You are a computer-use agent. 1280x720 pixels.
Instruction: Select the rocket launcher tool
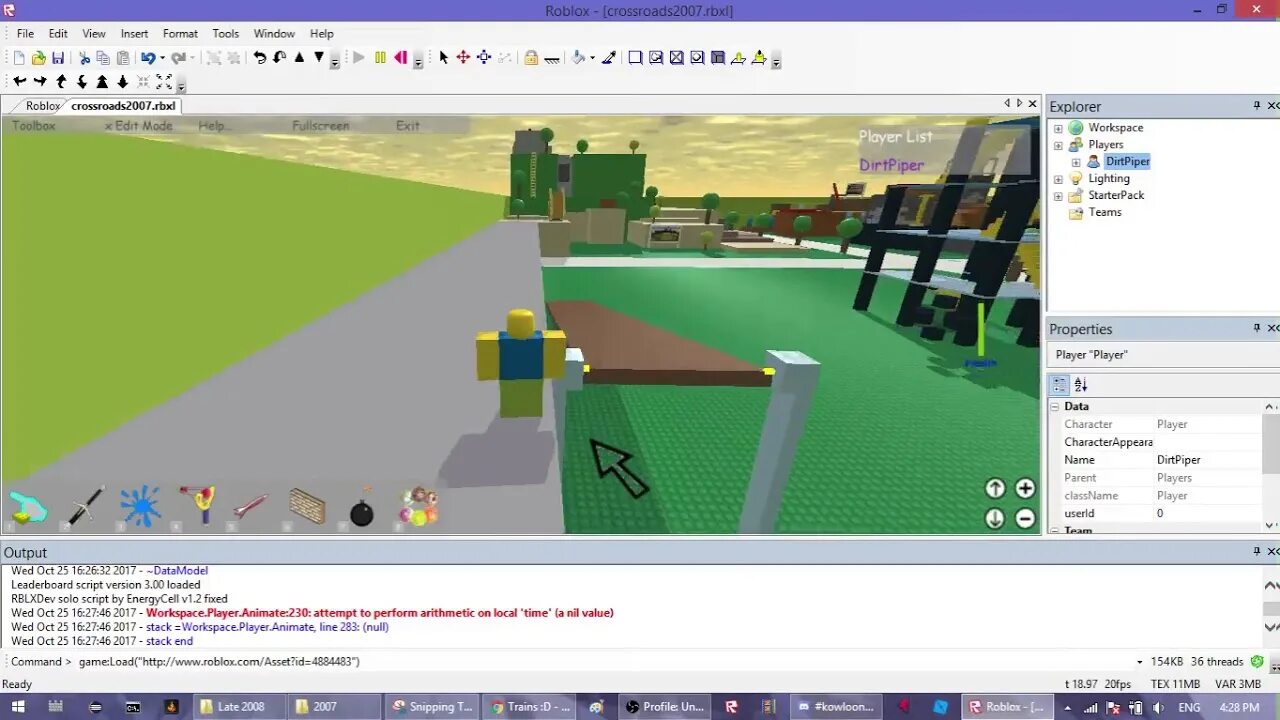click(251, 506)
